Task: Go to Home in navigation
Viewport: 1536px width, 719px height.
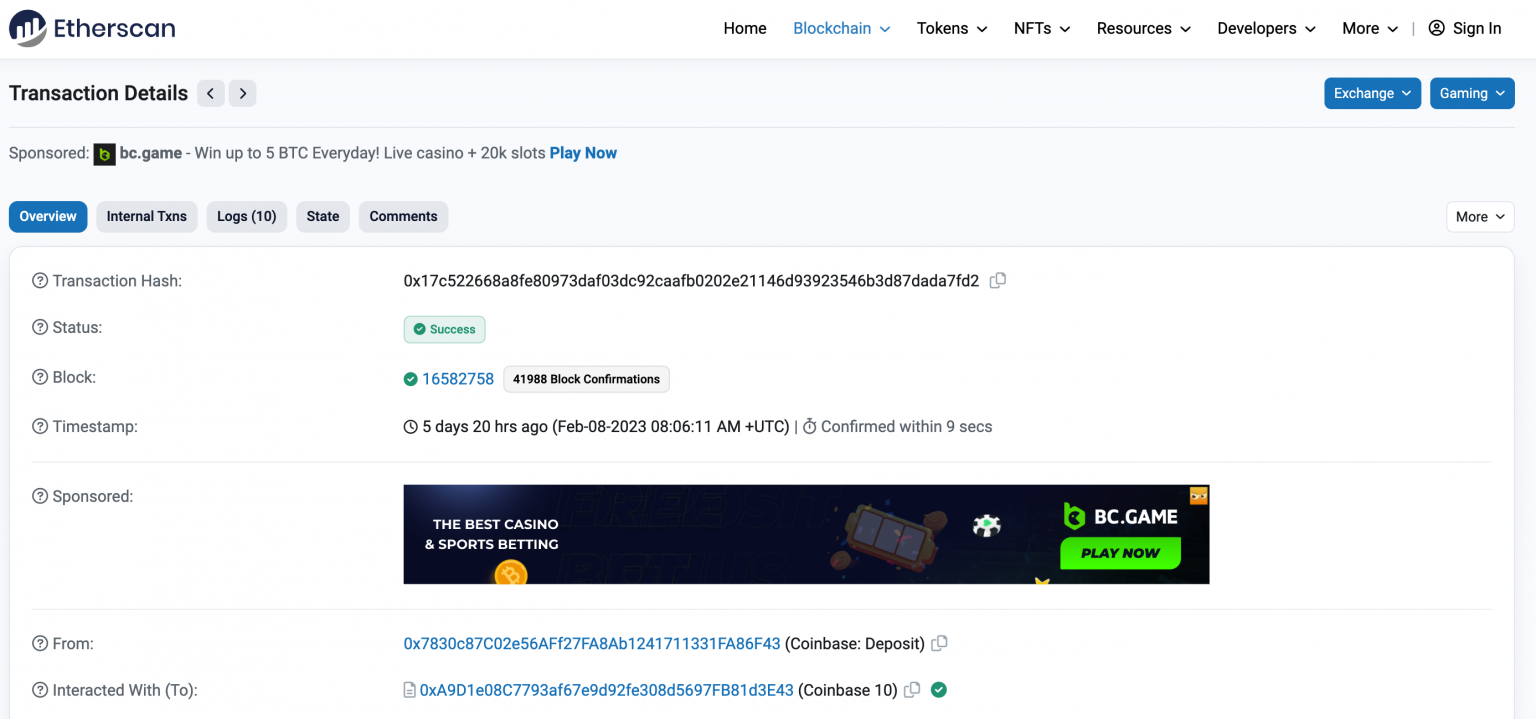Action: pyautogui.click(x=745, y=28)
